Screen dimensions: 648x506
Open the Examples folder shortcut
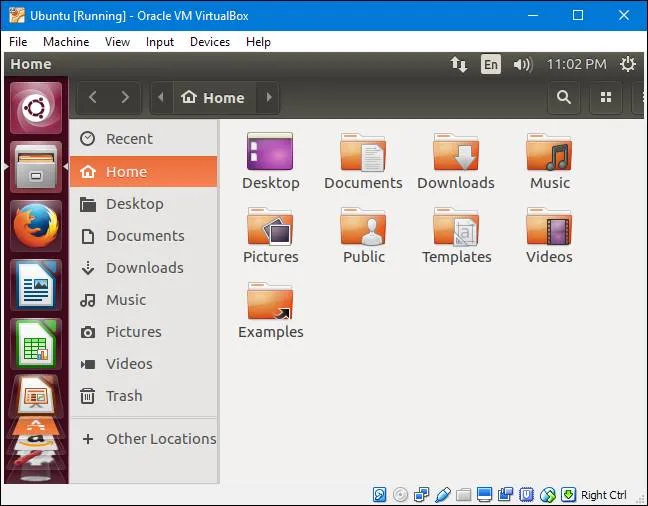(x=270, y=303)
